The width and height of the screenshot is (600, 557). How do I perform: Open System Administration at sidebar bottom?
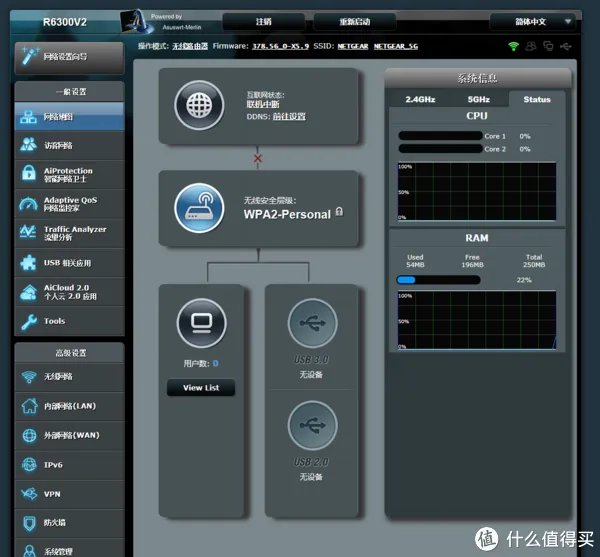69,549
